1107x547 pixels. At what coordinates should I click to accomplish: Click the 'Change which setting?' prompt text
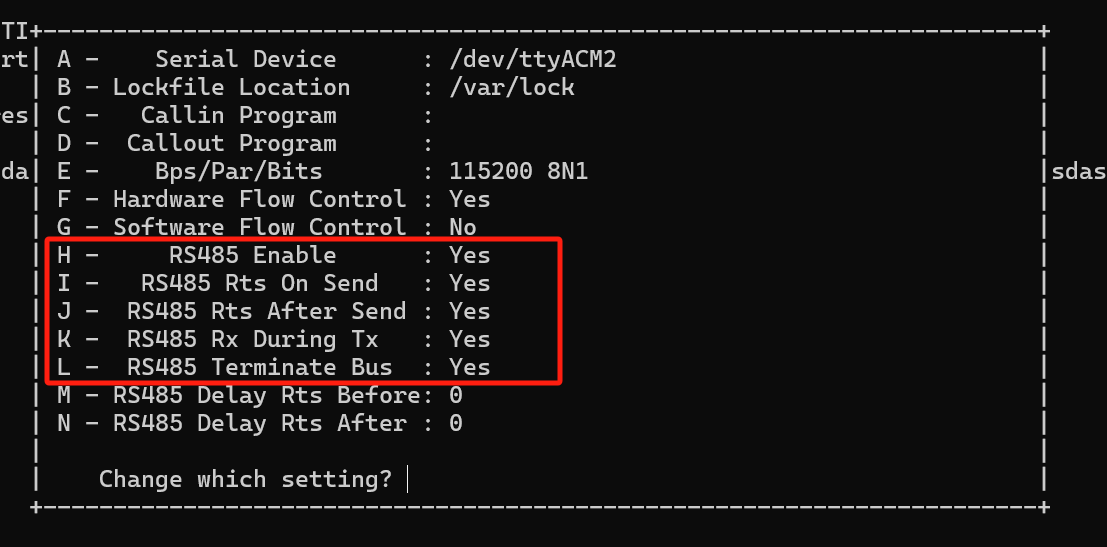pos(245,479)
